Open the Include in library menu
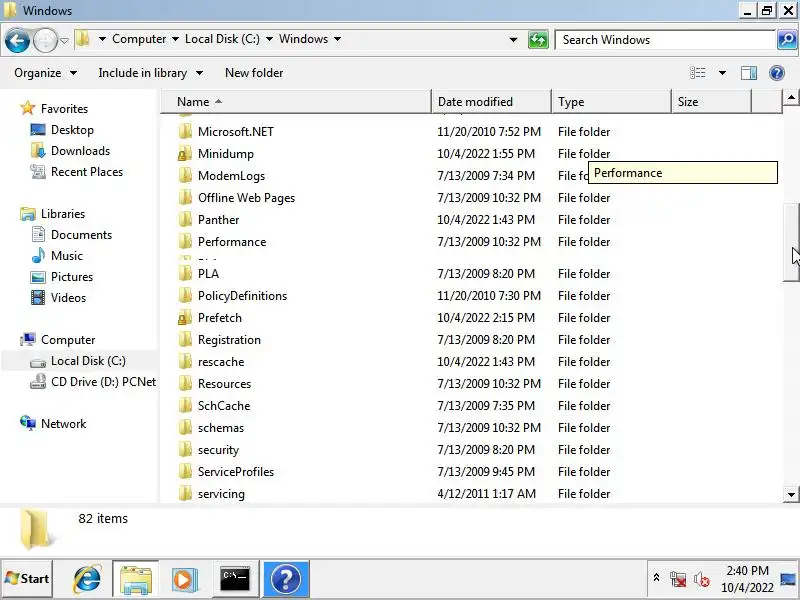The image size is (800, 600). pos(151,73)
